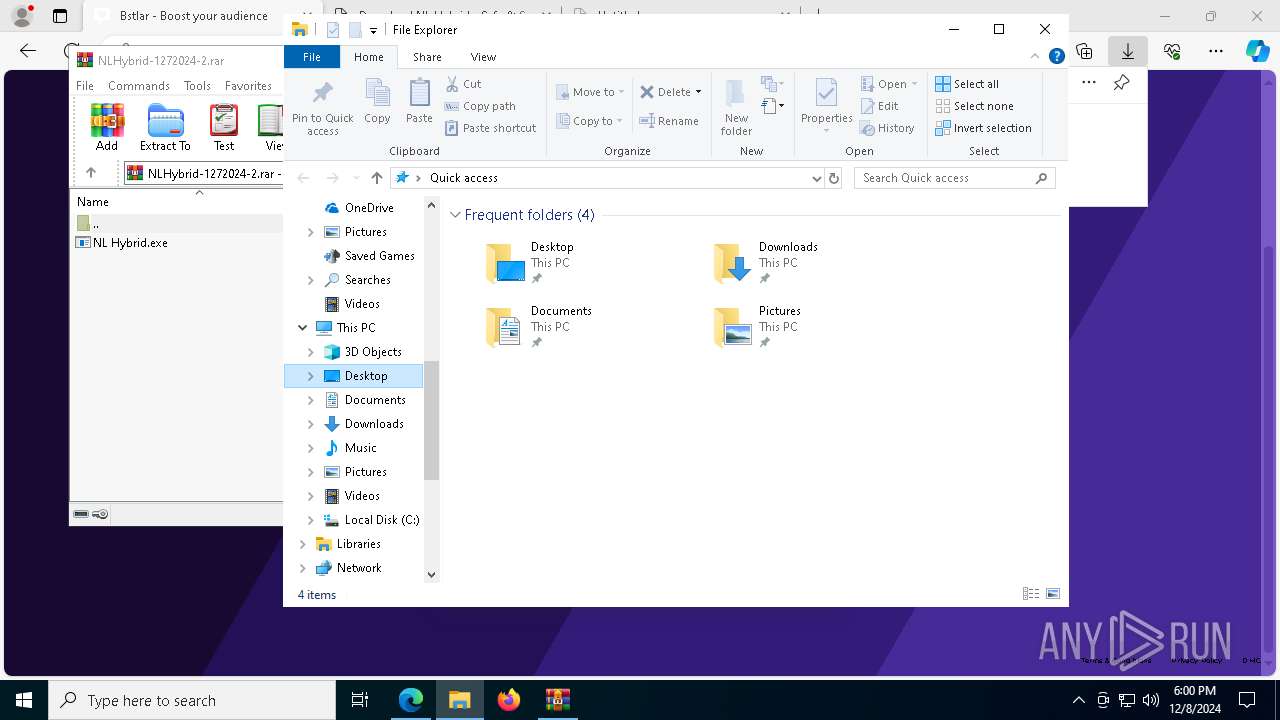
Task: Switch to large icons view in status bar
Action: pyautogui.click(x=1053, y=594)
